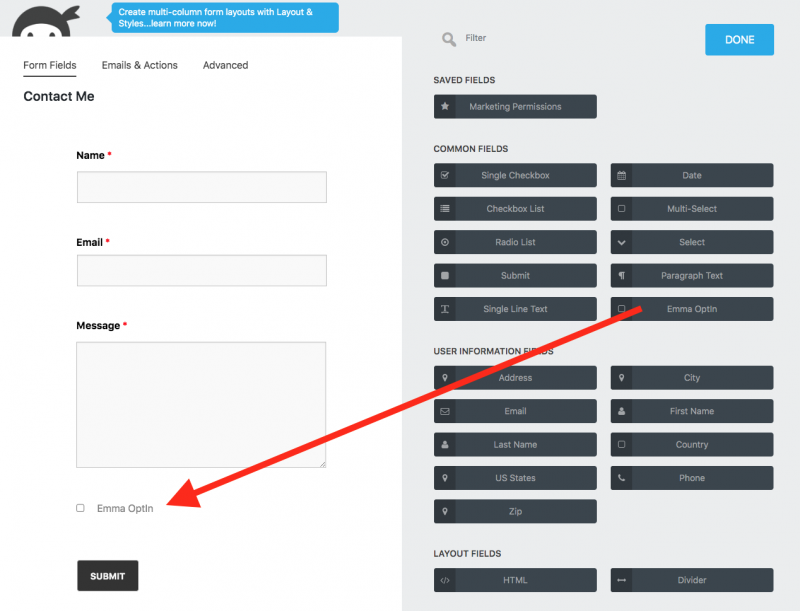Click the Layout & Styles promo banner

point(223,17)
